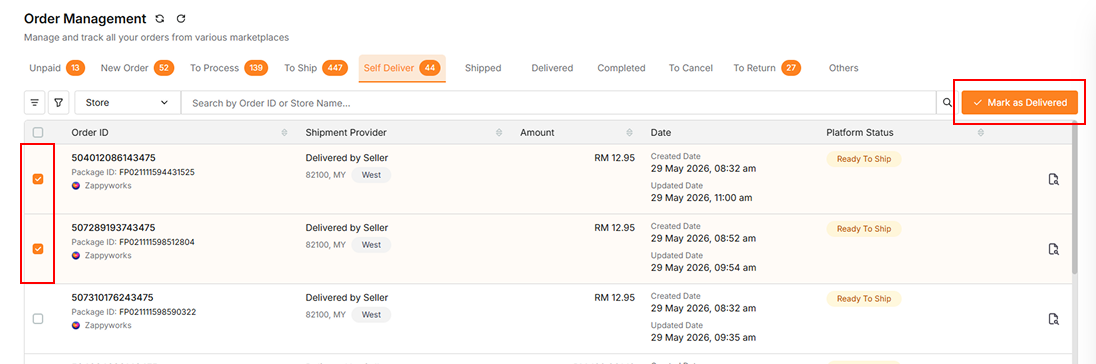Screen dimensions: 1096x364
Task: Switch to the Unpaid tab
Action: point(57,68)
